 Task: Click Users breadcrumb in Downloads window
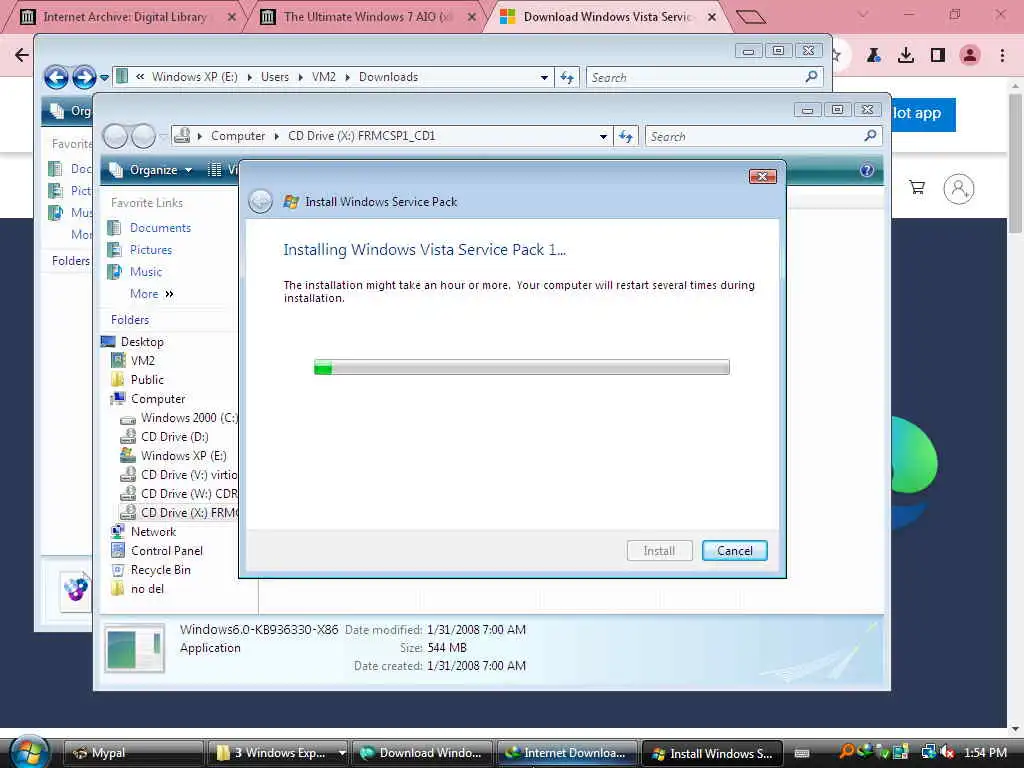pyautogui.click(x=274, y=77)
